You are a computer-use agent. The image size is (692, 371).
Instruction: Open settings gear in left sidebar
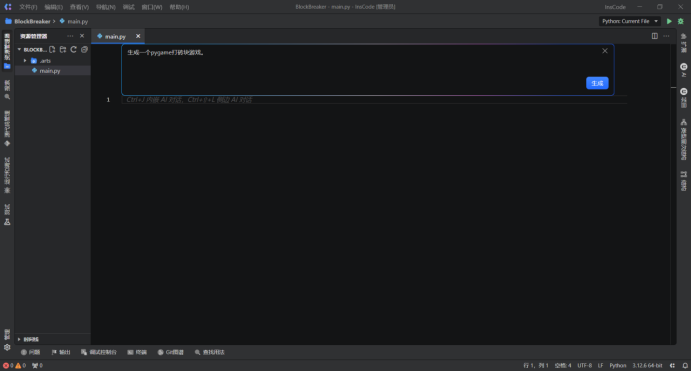coord(7,347)
